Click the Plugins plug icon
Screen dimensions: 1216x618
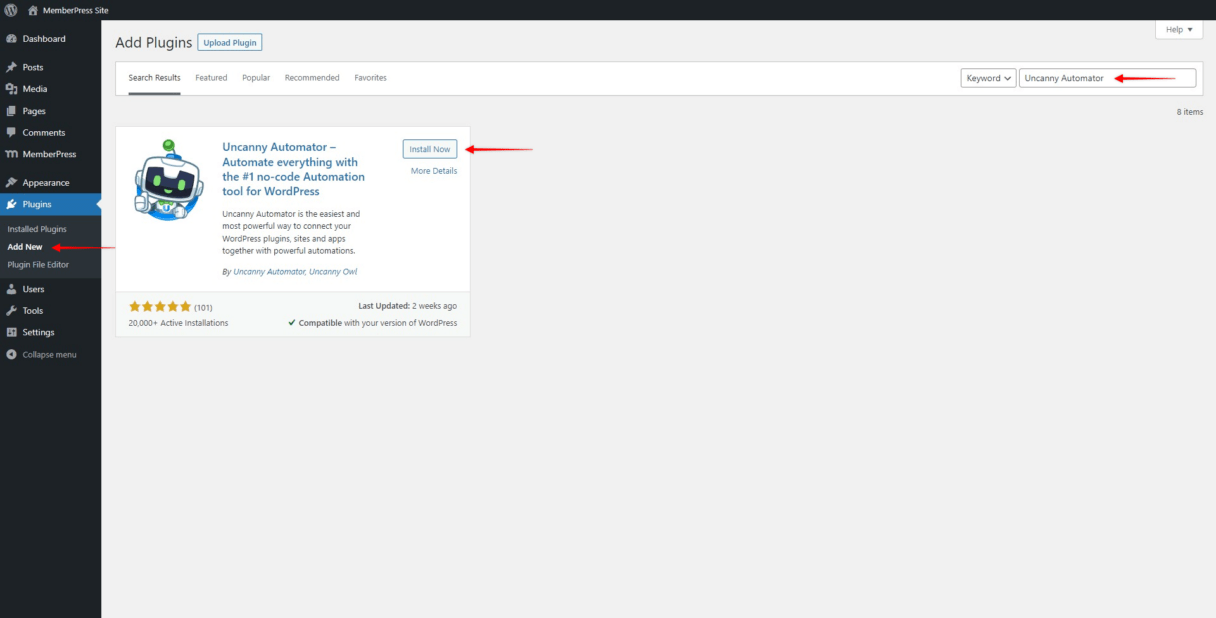(x=11, y=204)
